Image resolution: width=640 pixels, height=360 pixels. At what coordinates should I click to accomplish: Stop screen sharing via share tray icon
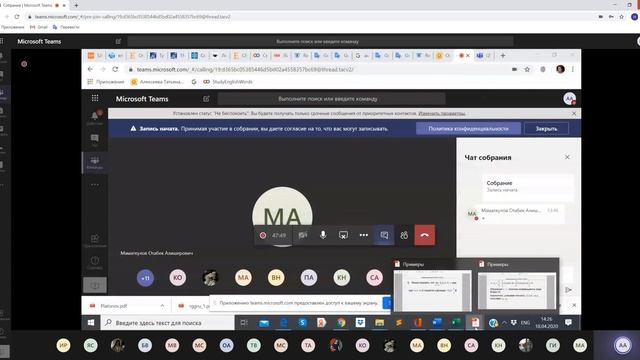[x=343, y=235]
